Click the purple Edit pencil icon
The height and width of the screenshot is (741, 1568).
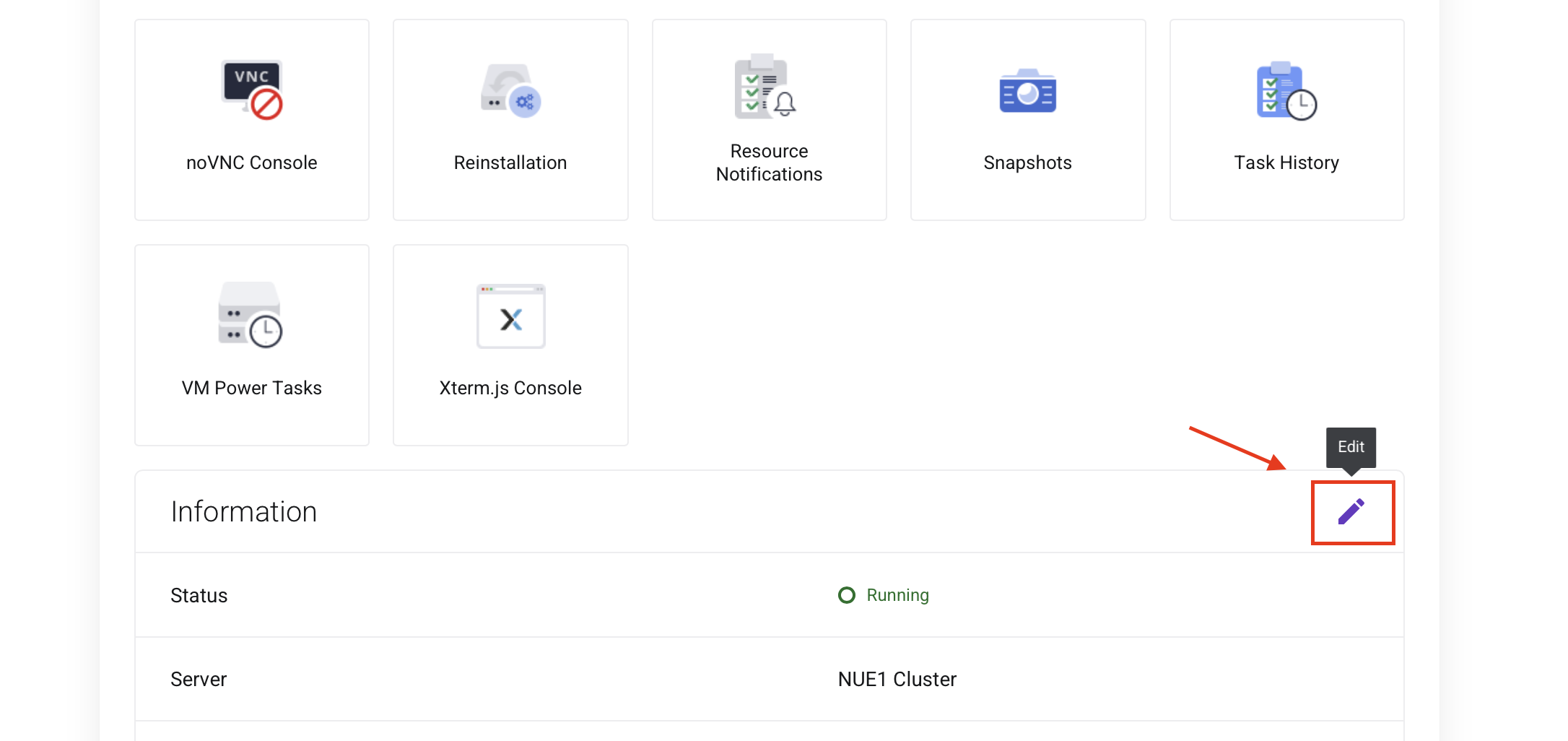pos(1352,512)
